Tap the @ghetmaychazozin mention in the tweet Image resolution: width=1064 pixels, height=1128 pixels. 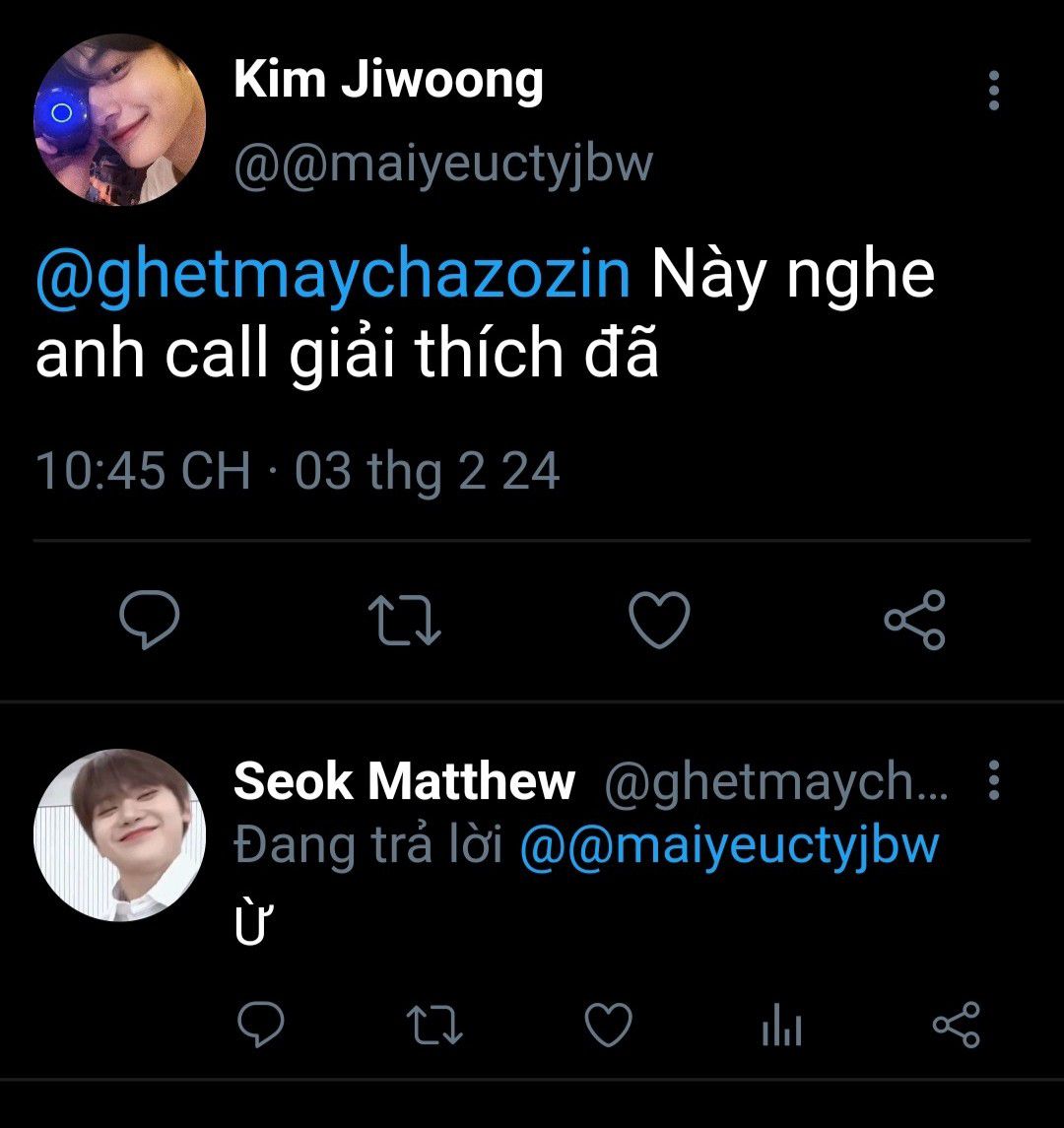[x=332, y=275]
